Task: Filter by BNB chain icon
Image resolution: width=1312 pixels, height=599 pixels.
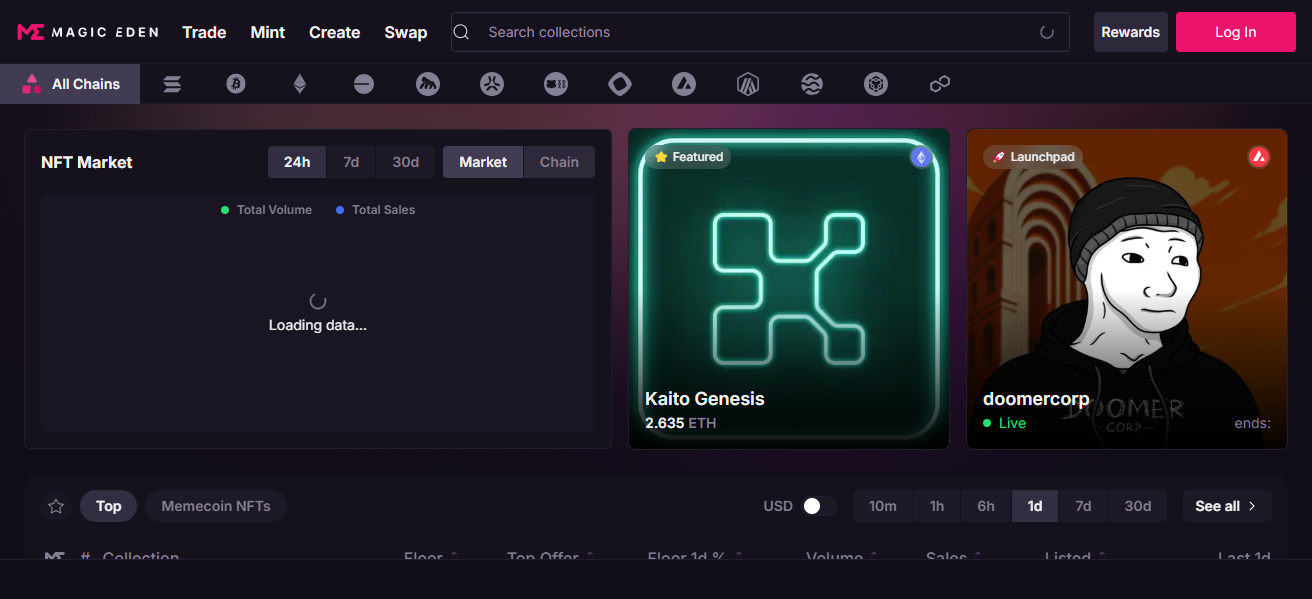Action: (x=876, y=84)
